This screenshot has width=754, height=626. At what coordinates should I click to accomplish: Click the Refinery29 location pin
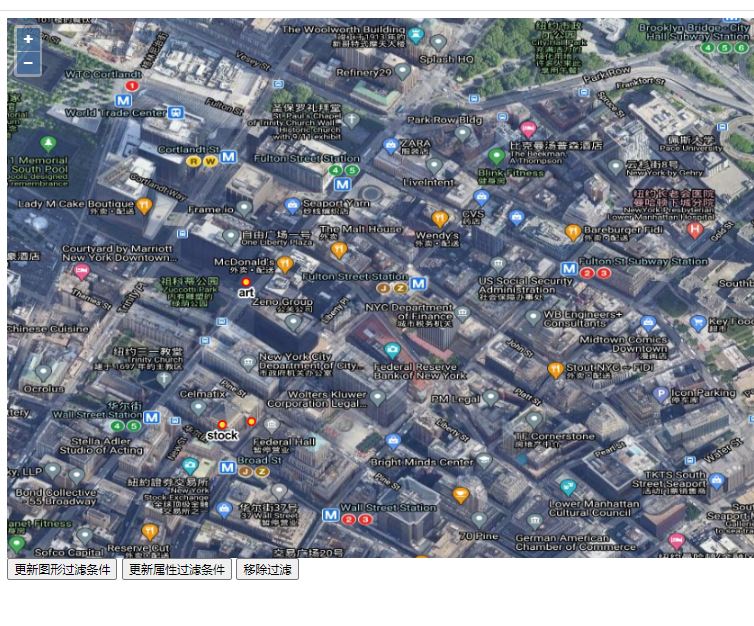pos(402,72)
